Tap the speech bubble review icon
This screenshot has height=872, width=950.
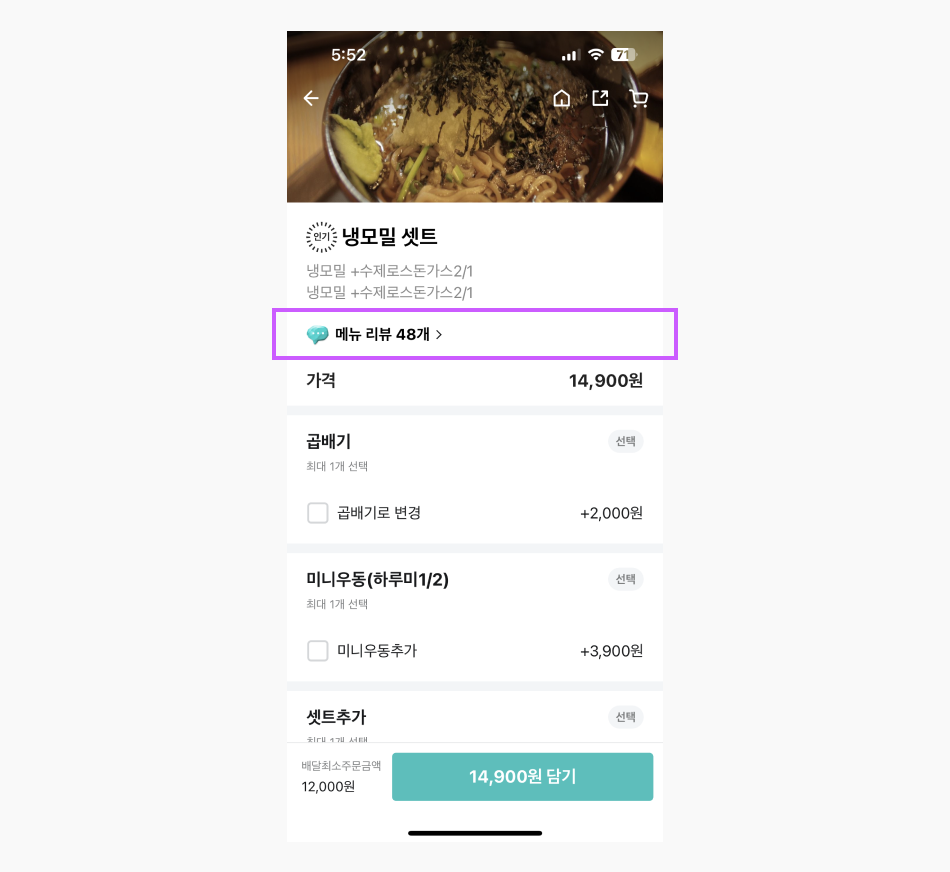tap(318, 335)
